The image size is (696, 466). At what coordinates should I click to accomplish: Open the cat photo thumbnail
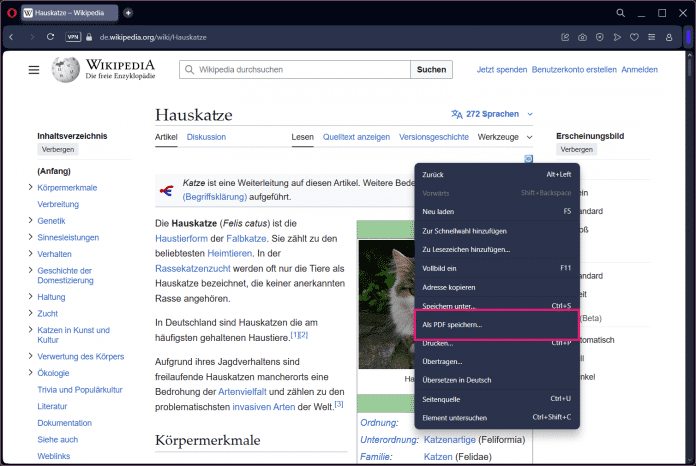click(386, 304)
